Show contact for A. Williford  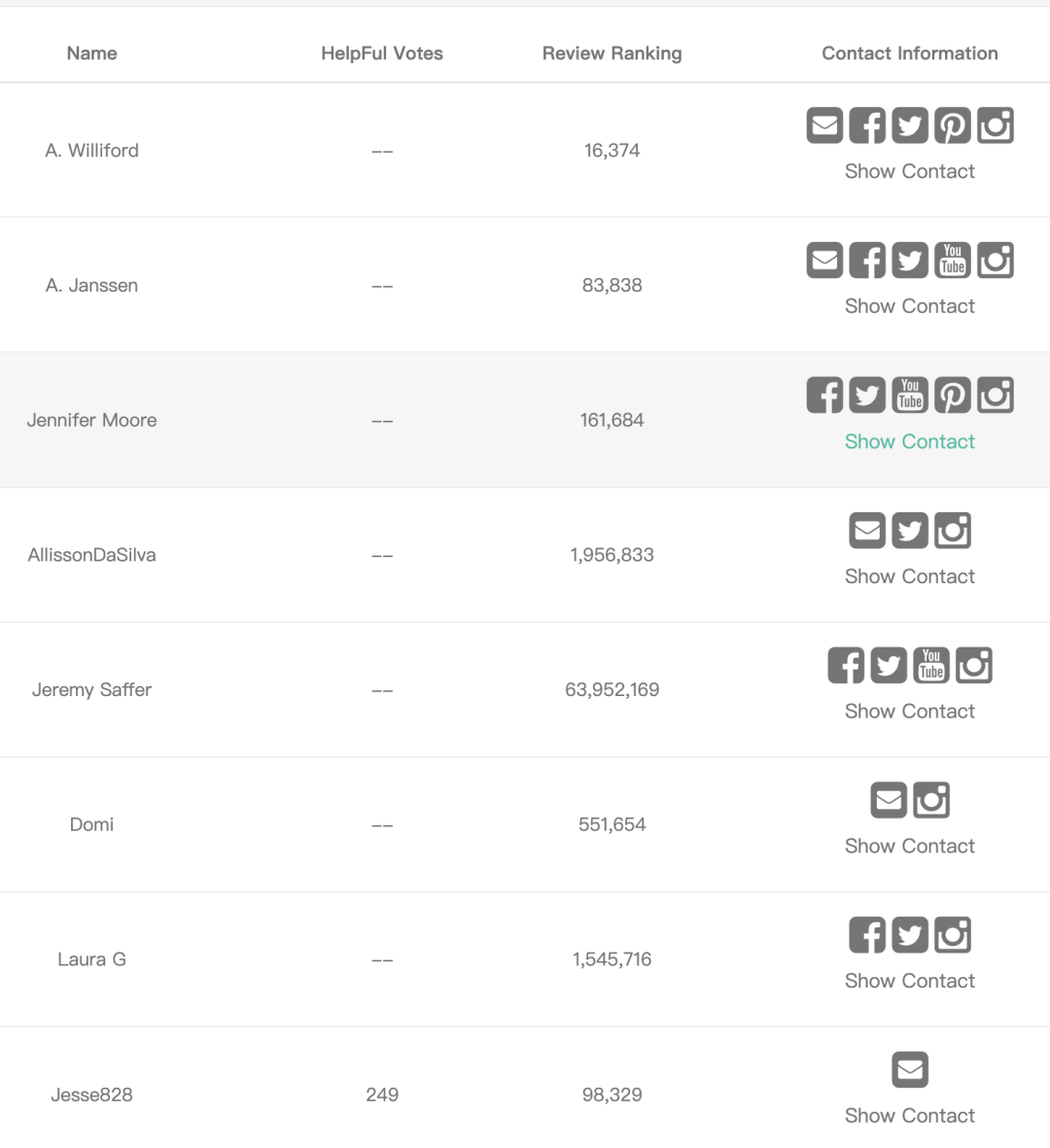[910, 171]
